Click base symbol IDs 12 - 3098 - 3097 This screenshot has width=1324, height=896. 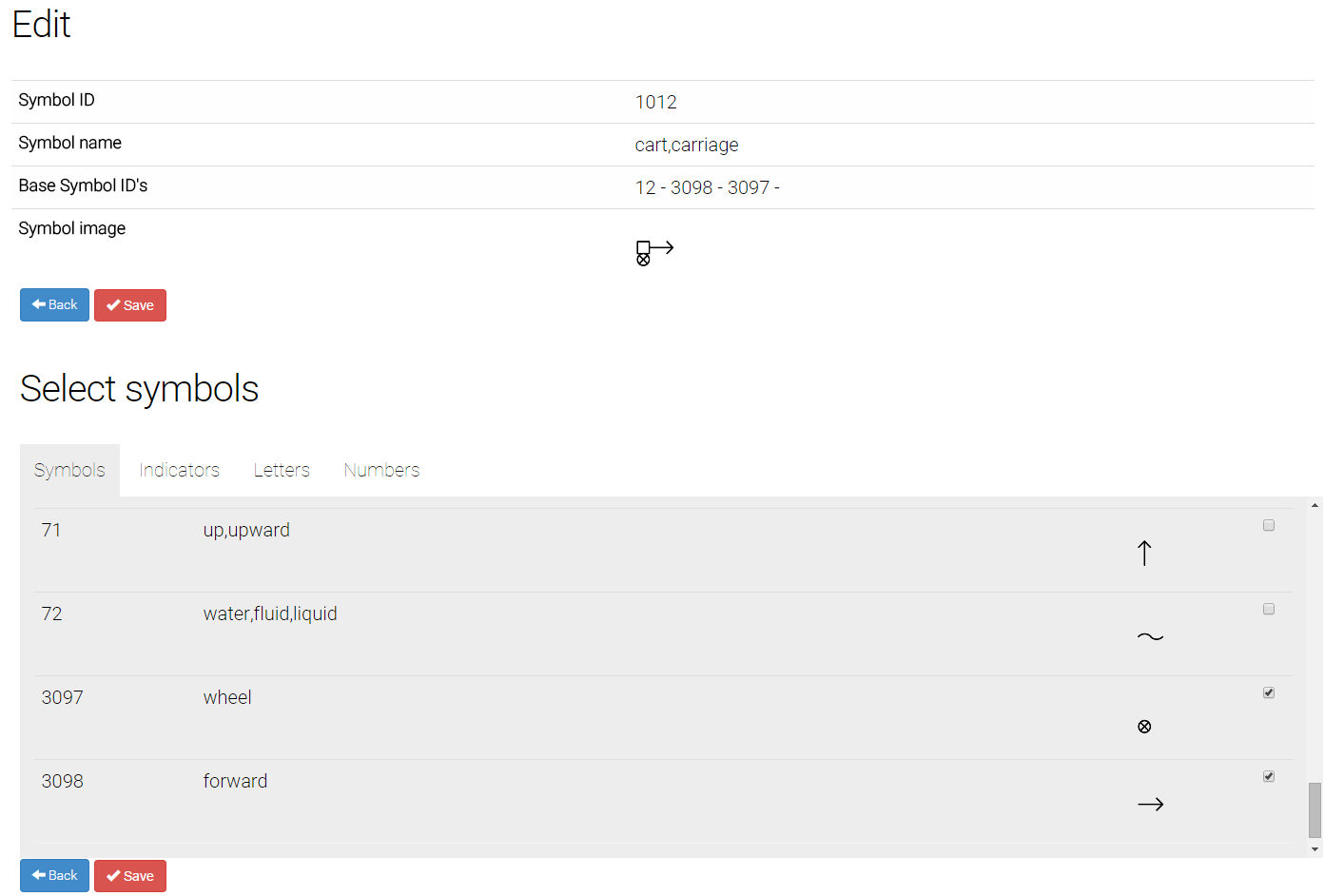click(708, 187)
